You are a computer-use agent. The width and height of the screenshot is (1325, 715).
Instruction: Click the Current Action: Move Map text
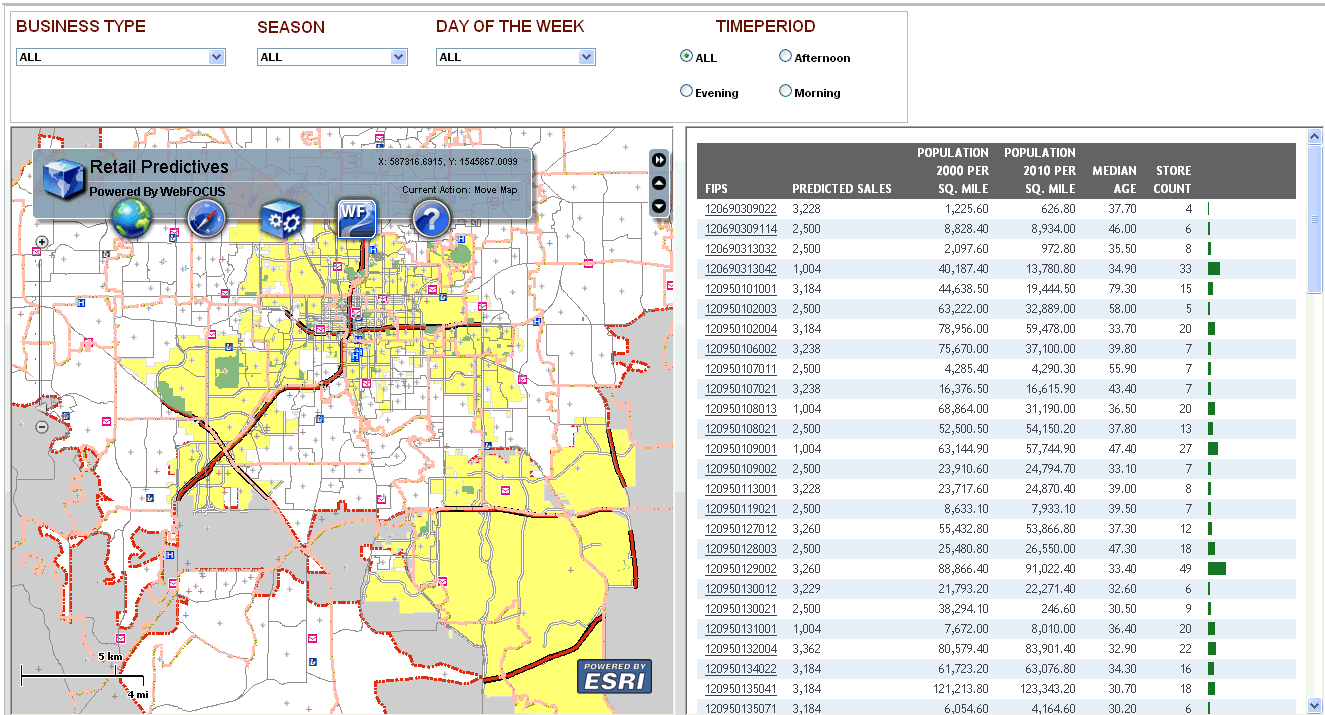[460, 189]
